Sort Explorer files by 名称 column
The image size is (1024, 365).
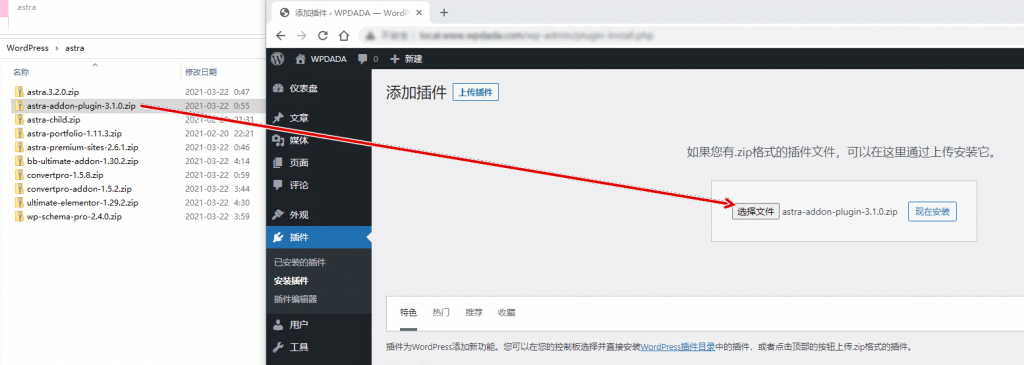tap(21, 72)
